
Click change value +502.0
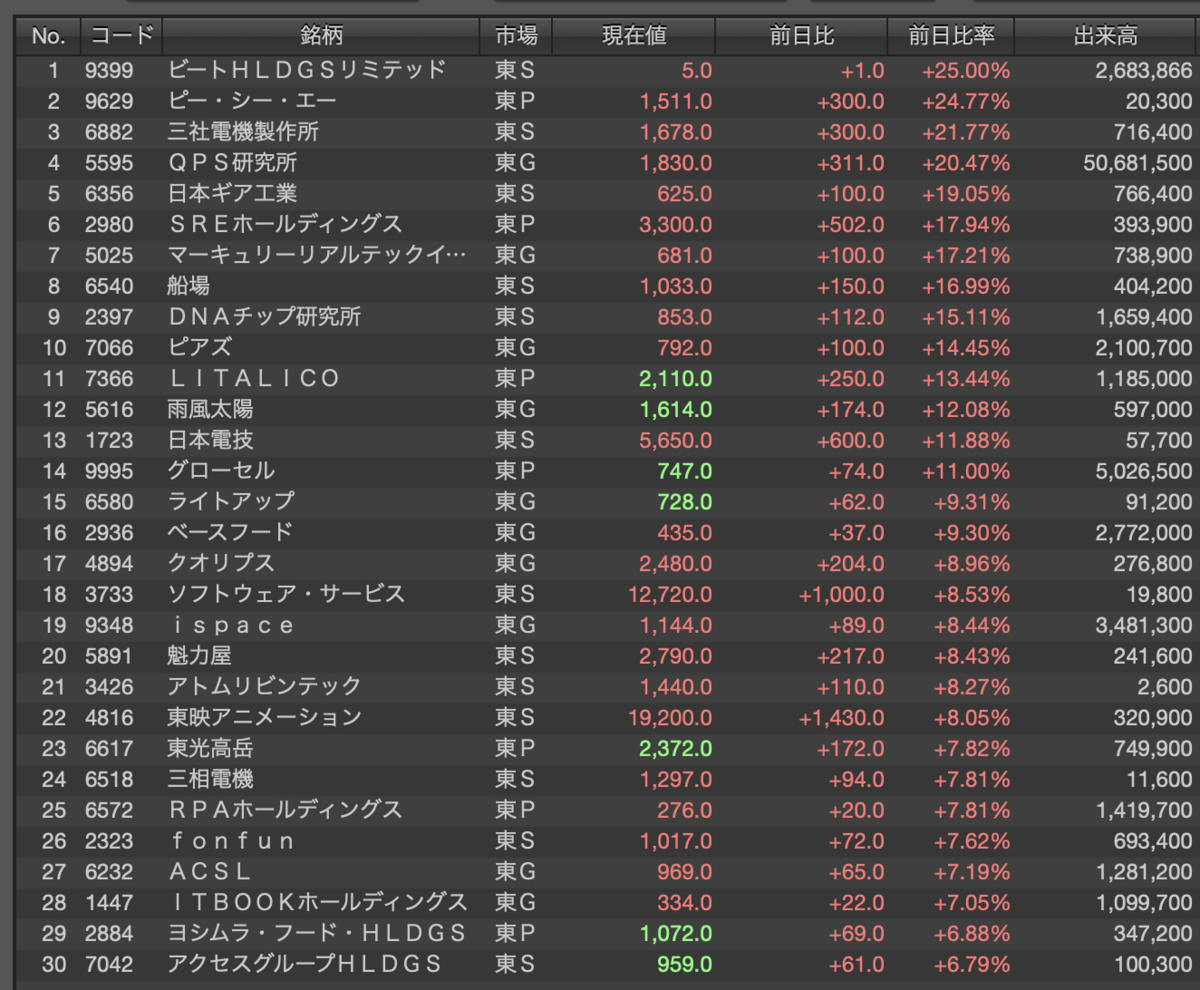pyautogui.click(x=851, y=224)
